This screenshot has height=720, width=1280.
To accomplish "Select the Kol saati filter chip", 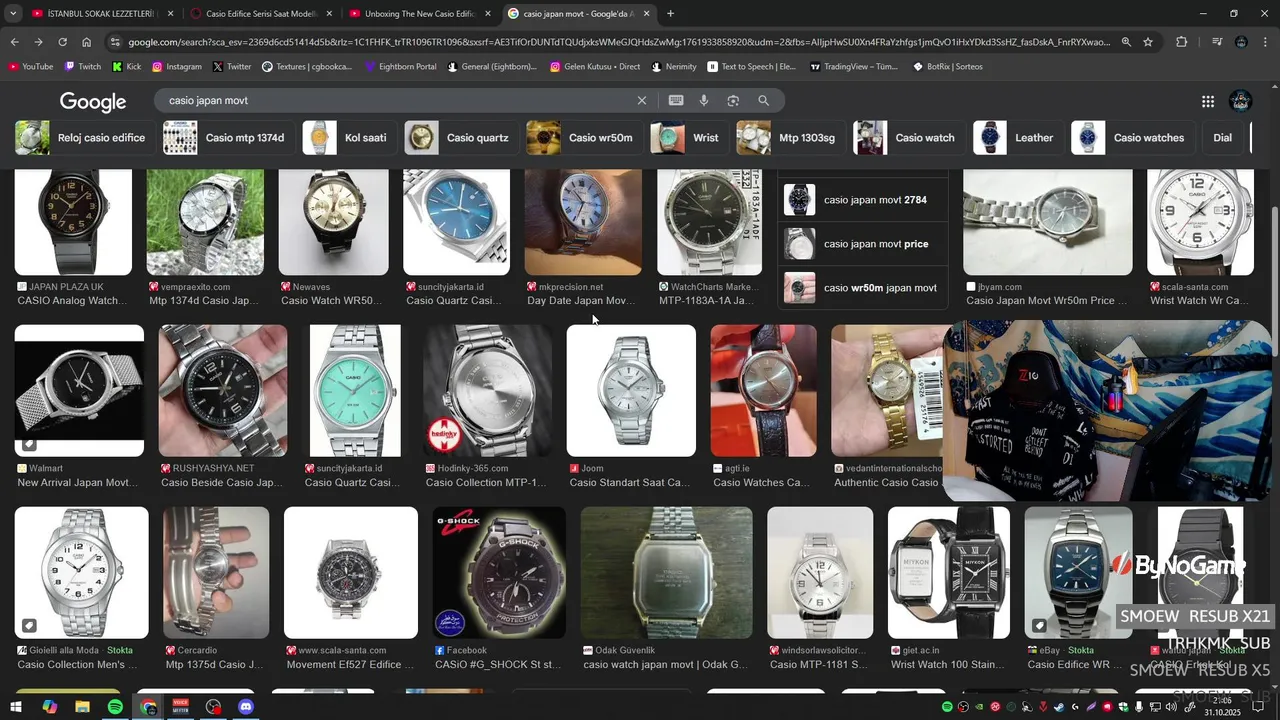I will (x=349, y=138).
